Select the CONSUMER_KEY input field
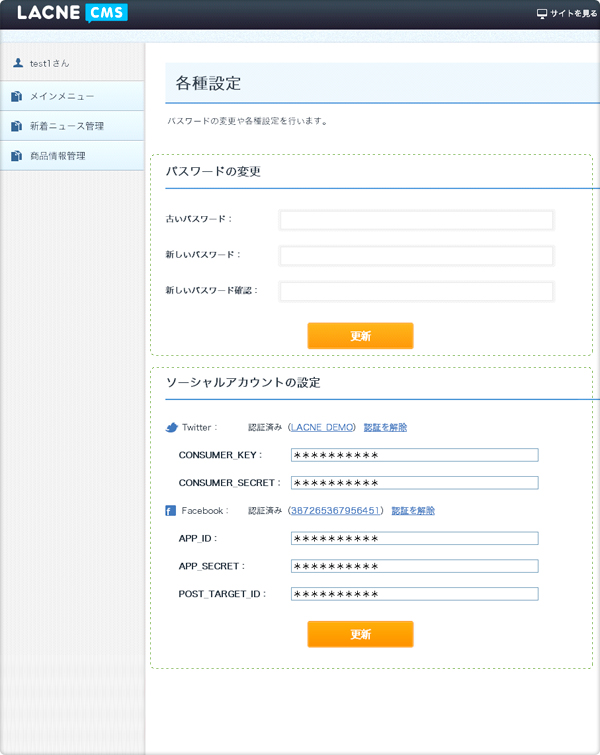Image resolution: width=600 pixels, height=755 pixels. (x=415, y=455)
